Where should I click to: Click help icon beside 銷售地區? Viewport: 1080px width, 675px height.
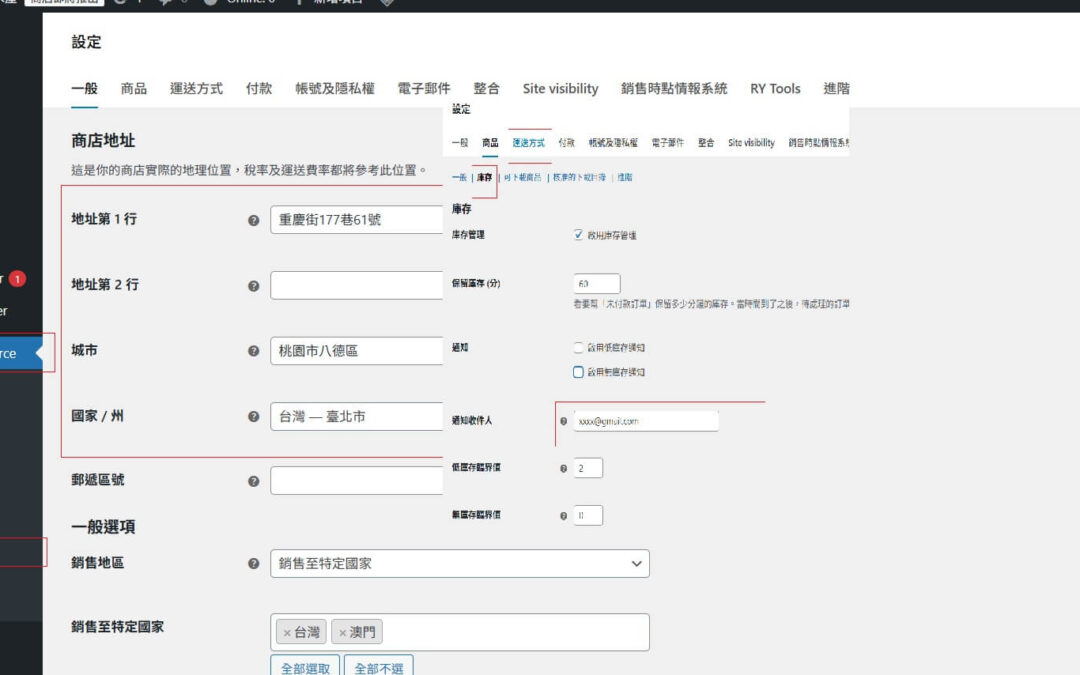click(x=253, y=563)
